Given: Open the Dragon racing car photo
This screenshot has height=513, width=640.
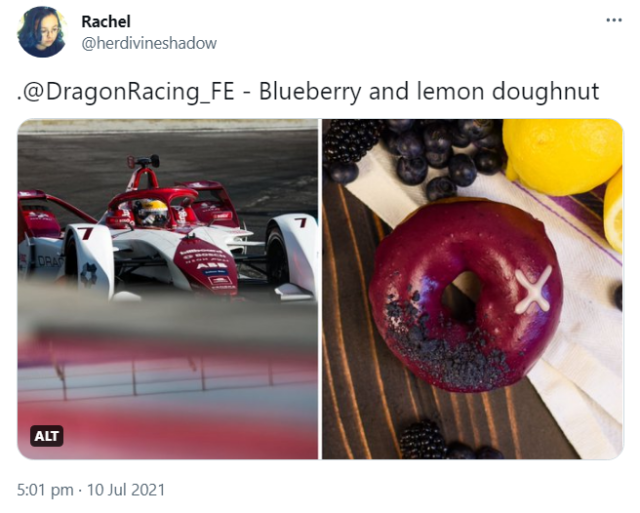Looking at the screenshot, I should point(168,289).
